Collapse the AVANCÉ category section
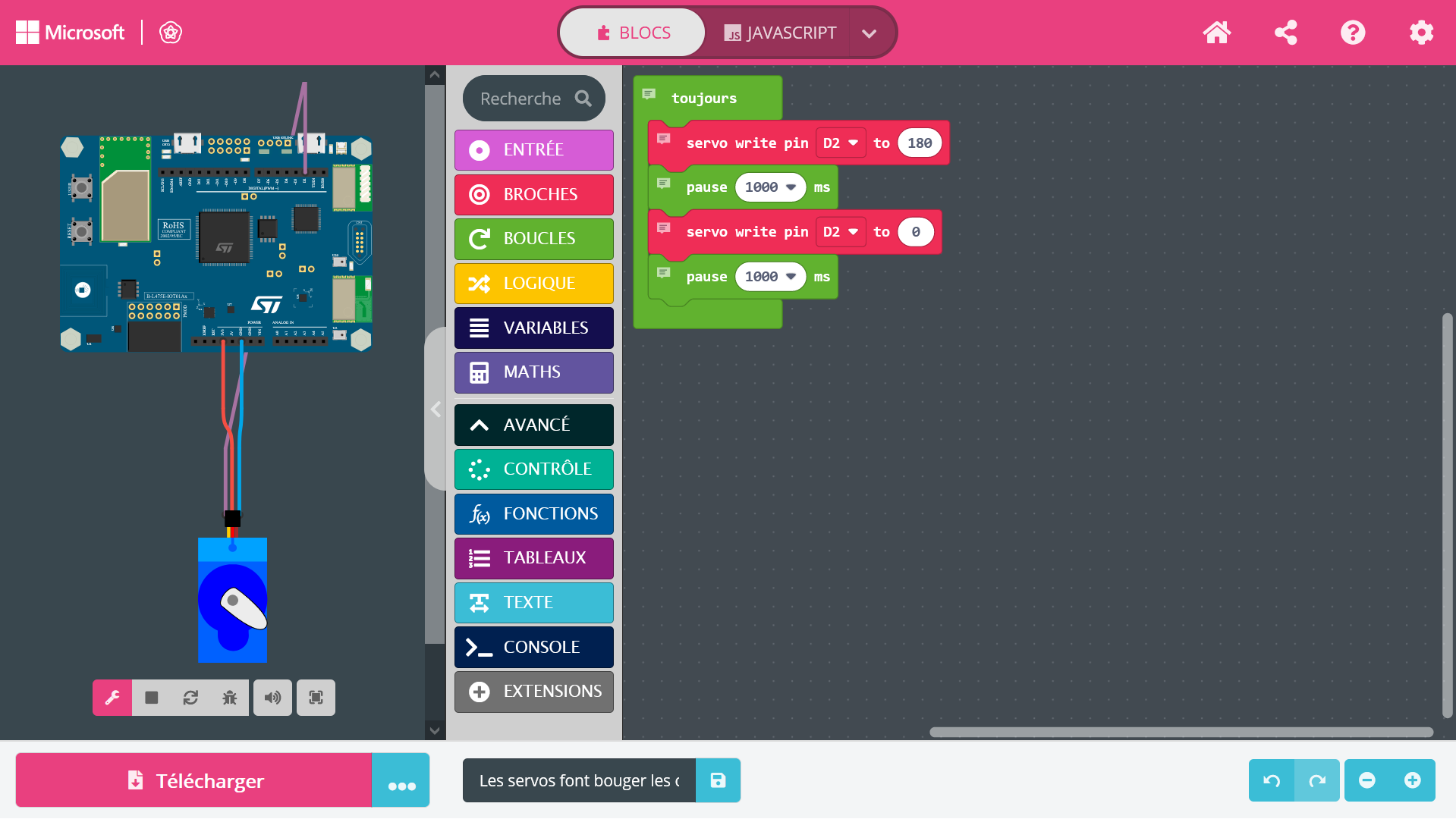The image size is (1456, 819). pos(533,425)
